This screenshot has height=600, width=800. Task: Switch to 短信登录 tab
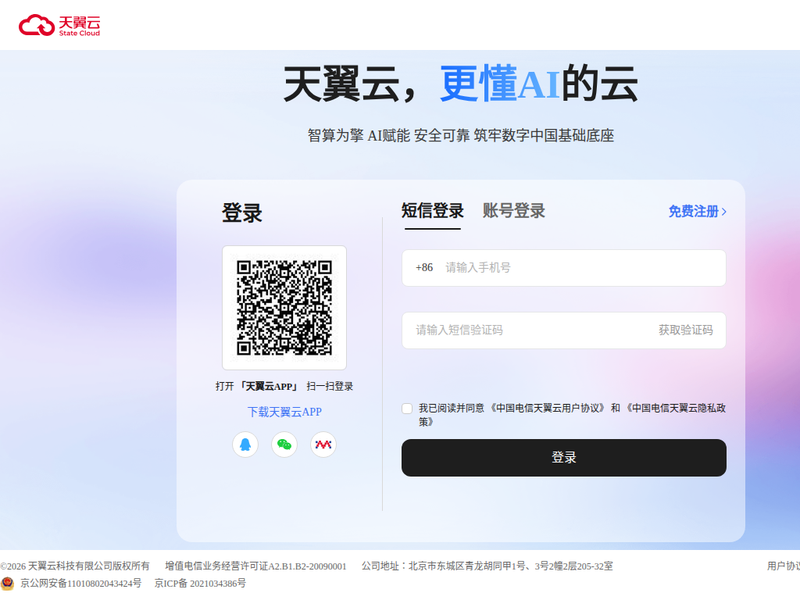(432, 211)
